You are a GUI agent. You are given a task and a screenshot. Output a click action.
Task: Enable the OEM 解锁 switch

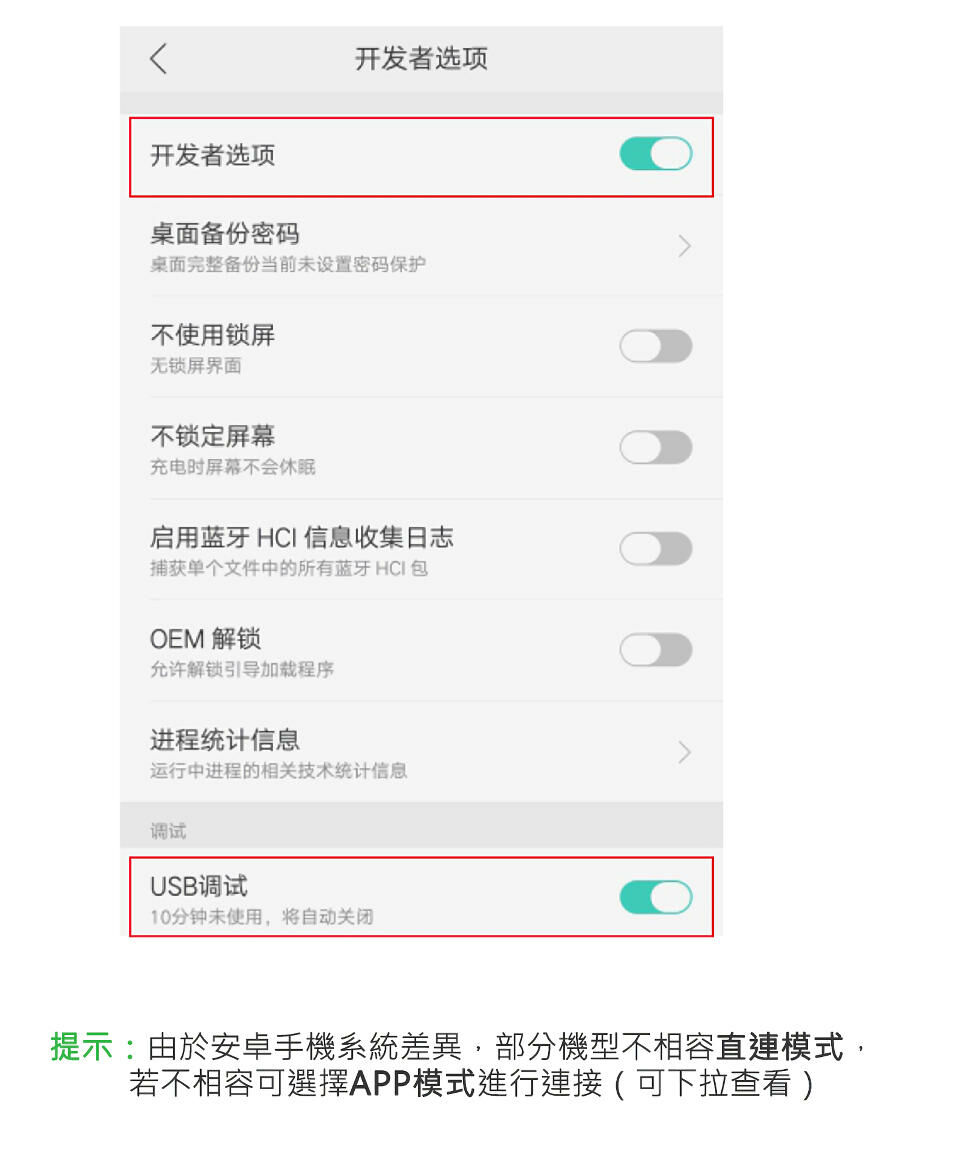pyautogui.click(x=655, y=649)
